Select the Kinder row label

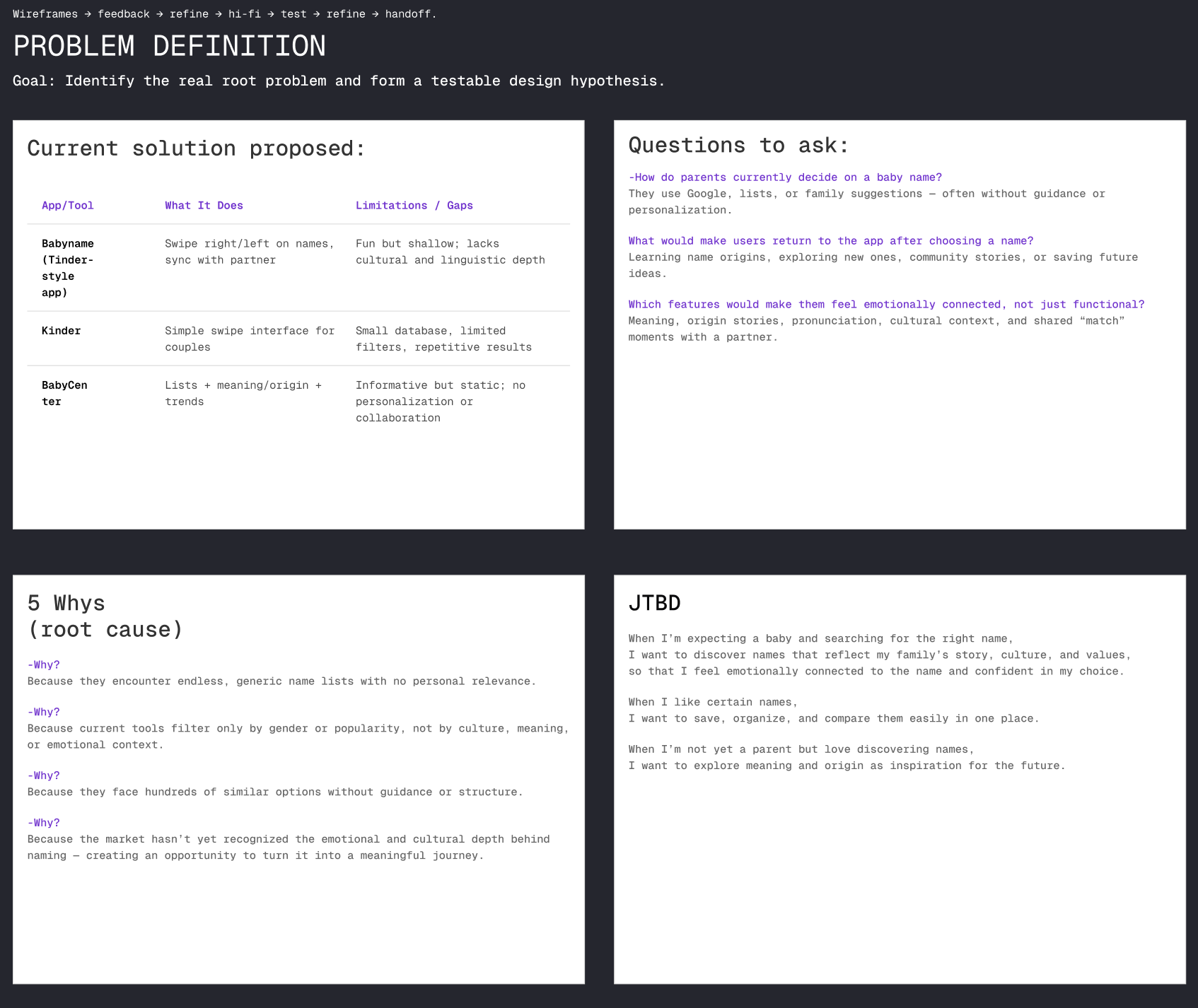tap(61, 331)
